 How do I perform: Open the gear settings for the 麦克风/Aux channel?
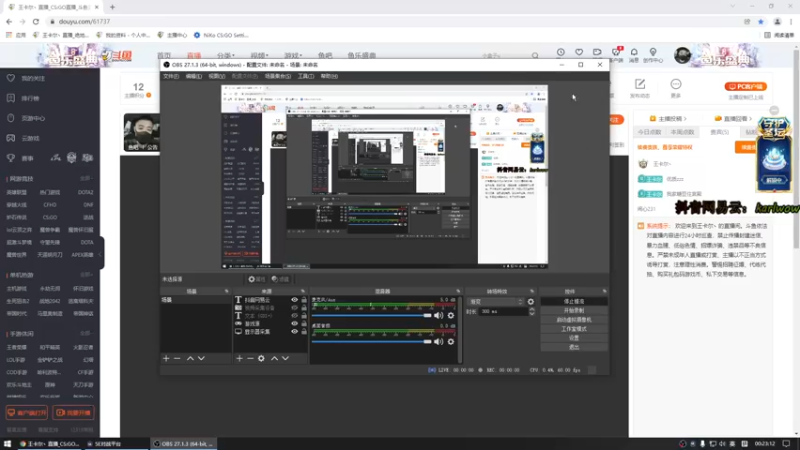451,315
